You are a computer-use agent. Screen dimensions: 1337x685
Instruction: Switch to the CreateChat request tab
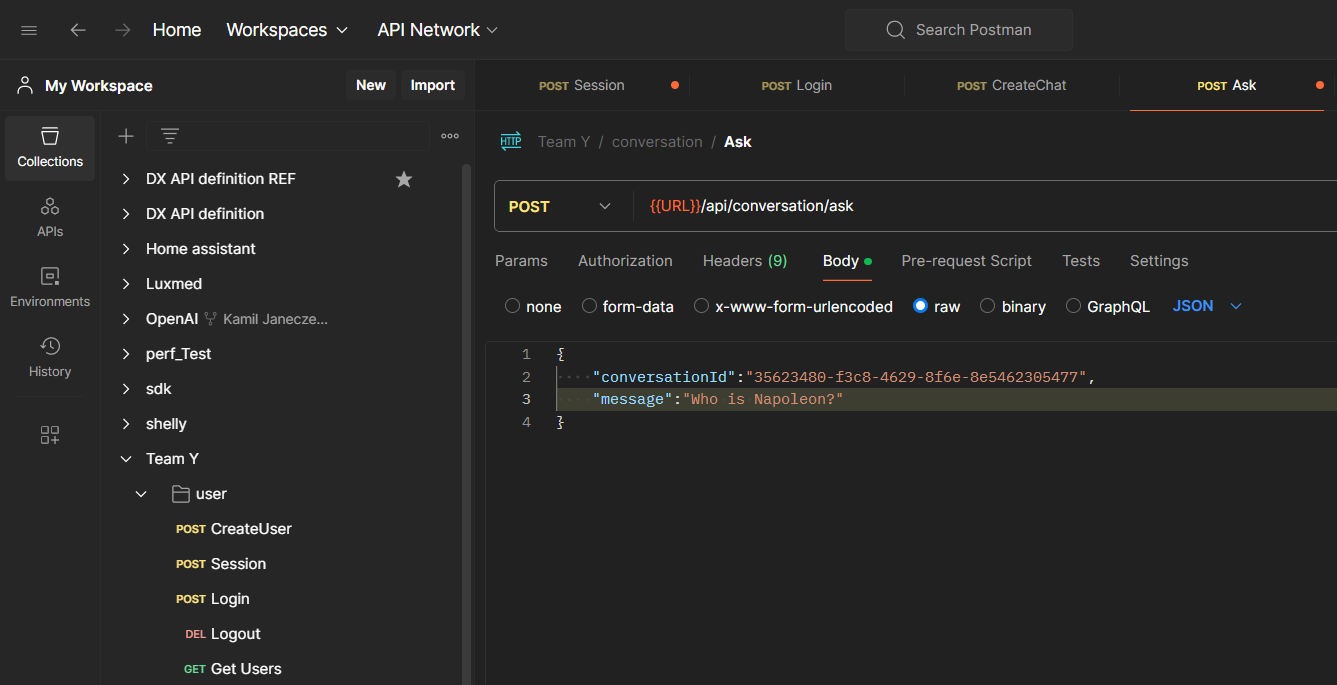(x=1012, y=85)
